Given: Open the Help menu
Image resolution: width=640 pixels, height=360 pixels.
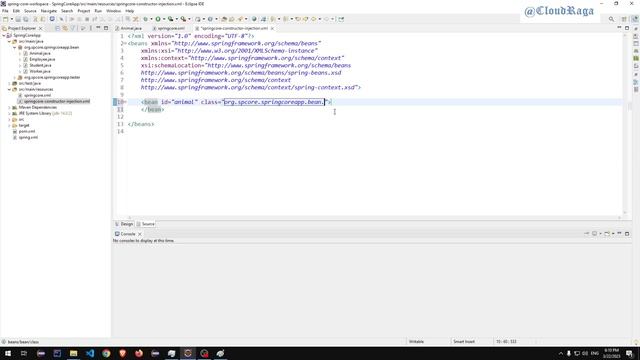Looking at the screenshot, I should 130,11.
